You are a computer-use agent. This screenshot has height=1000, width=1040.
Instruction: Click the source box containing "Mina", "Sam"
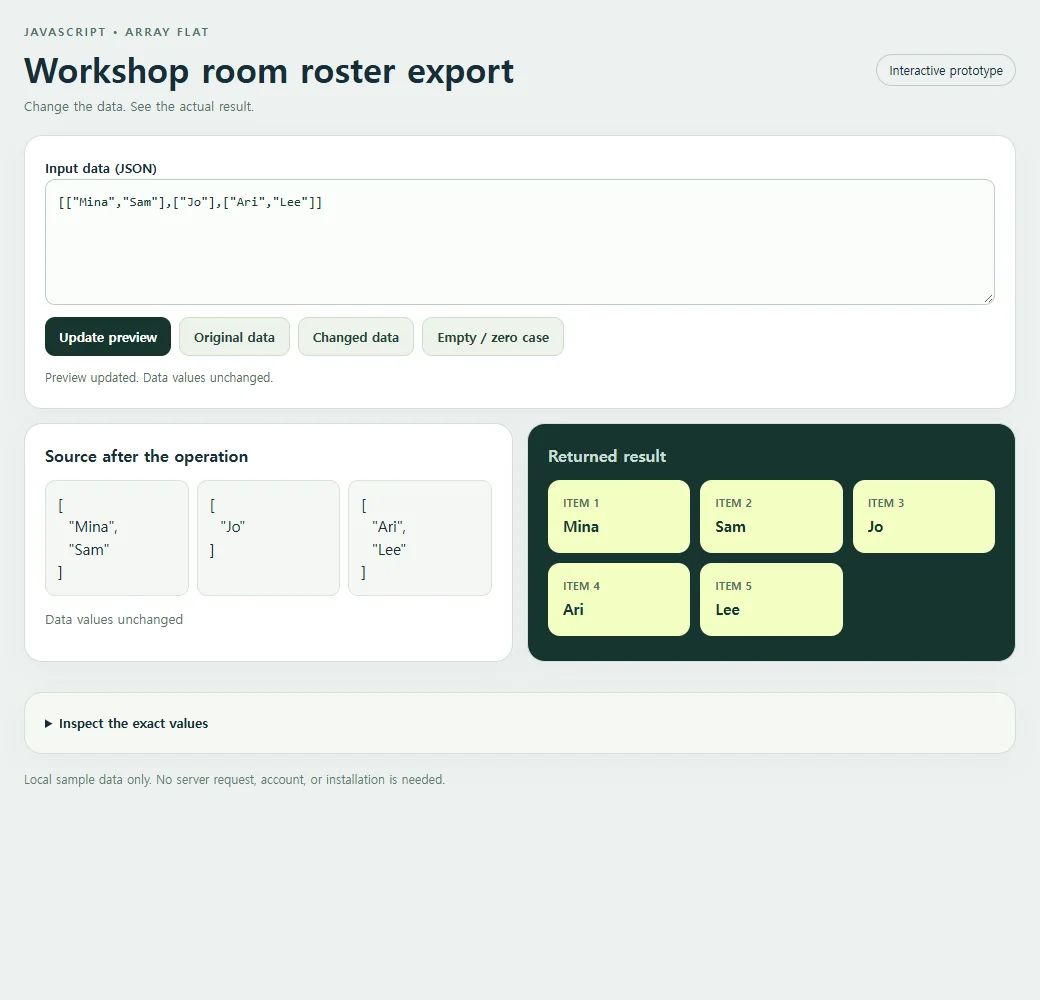(117, 538)
